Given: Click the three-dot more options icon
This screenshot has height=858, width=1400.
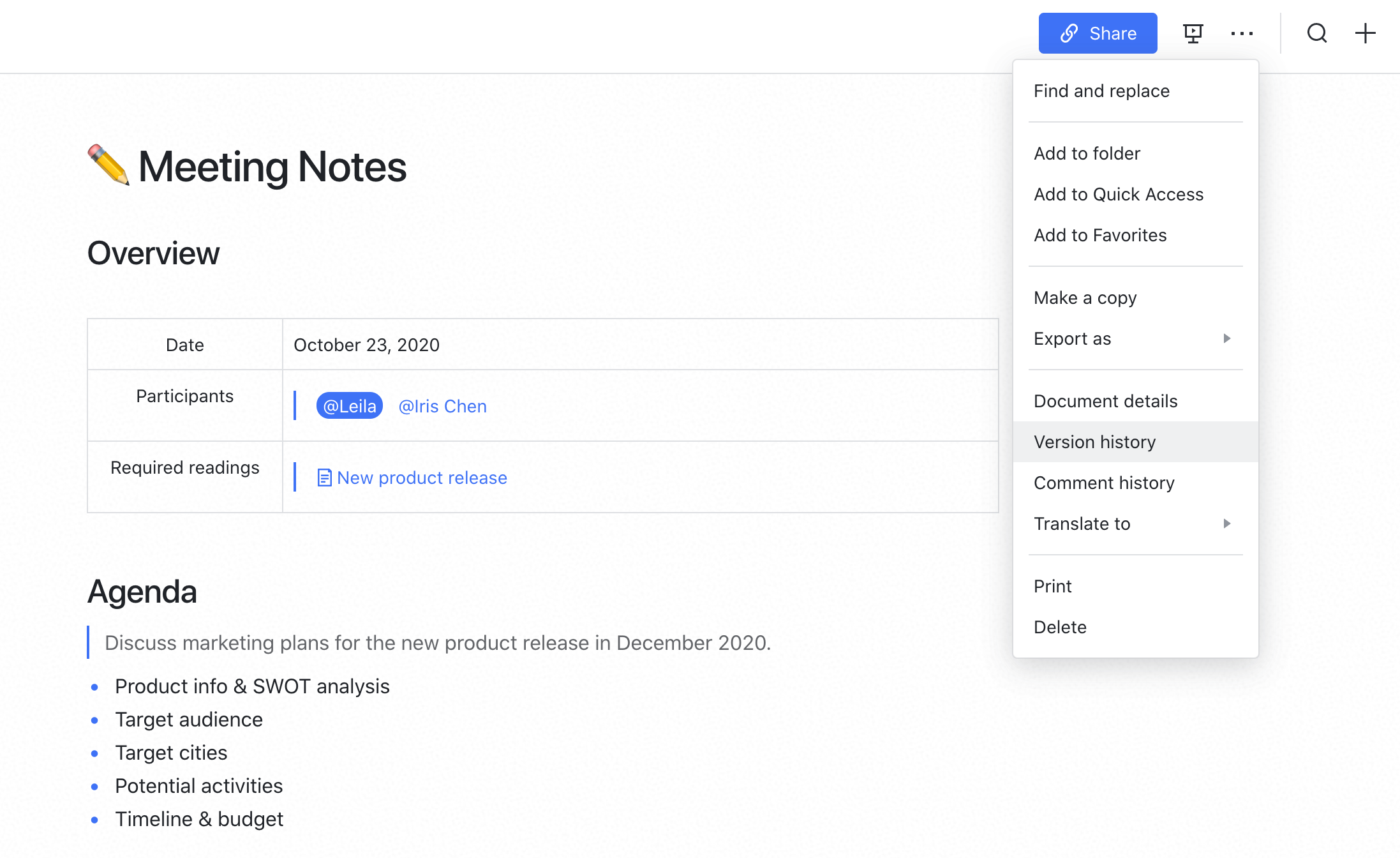Looking at the screenshot, I should 1242,33.
